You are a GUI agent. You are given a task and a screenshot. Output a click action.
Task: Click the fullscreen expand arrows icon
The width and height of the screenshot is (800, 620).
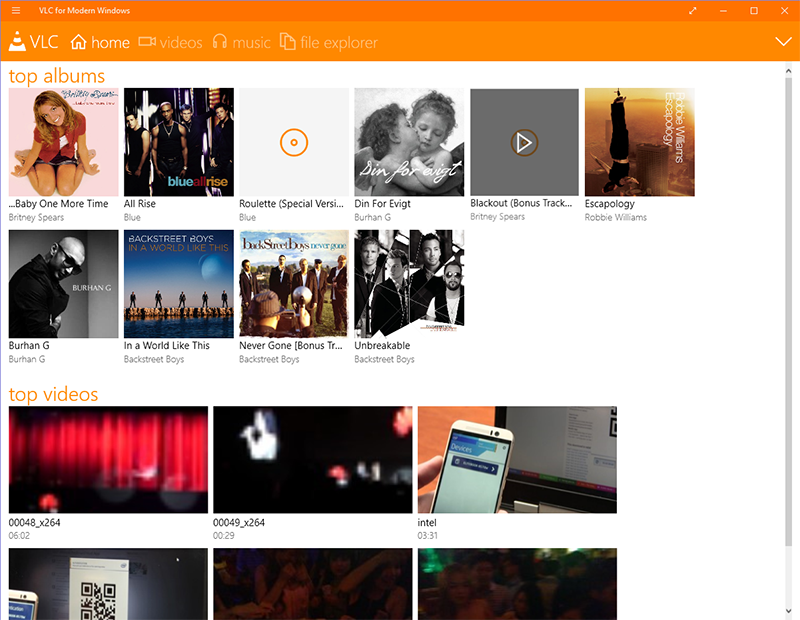693,11
